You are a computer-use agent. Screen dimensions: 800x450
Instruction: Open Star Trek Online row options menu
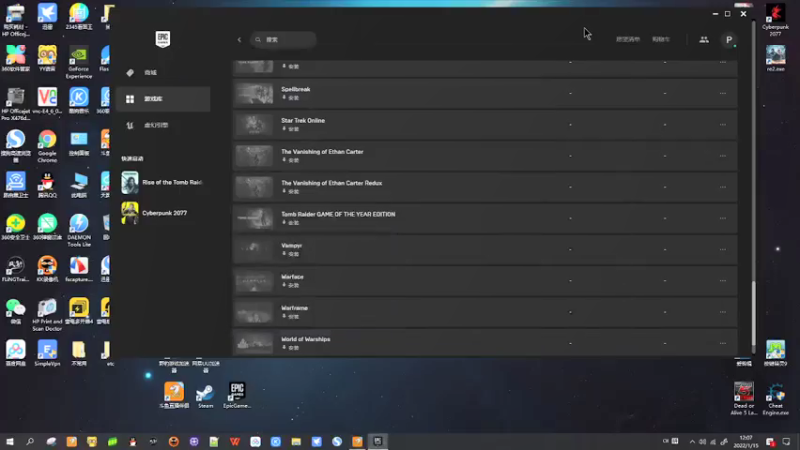[x=722, y=124]
